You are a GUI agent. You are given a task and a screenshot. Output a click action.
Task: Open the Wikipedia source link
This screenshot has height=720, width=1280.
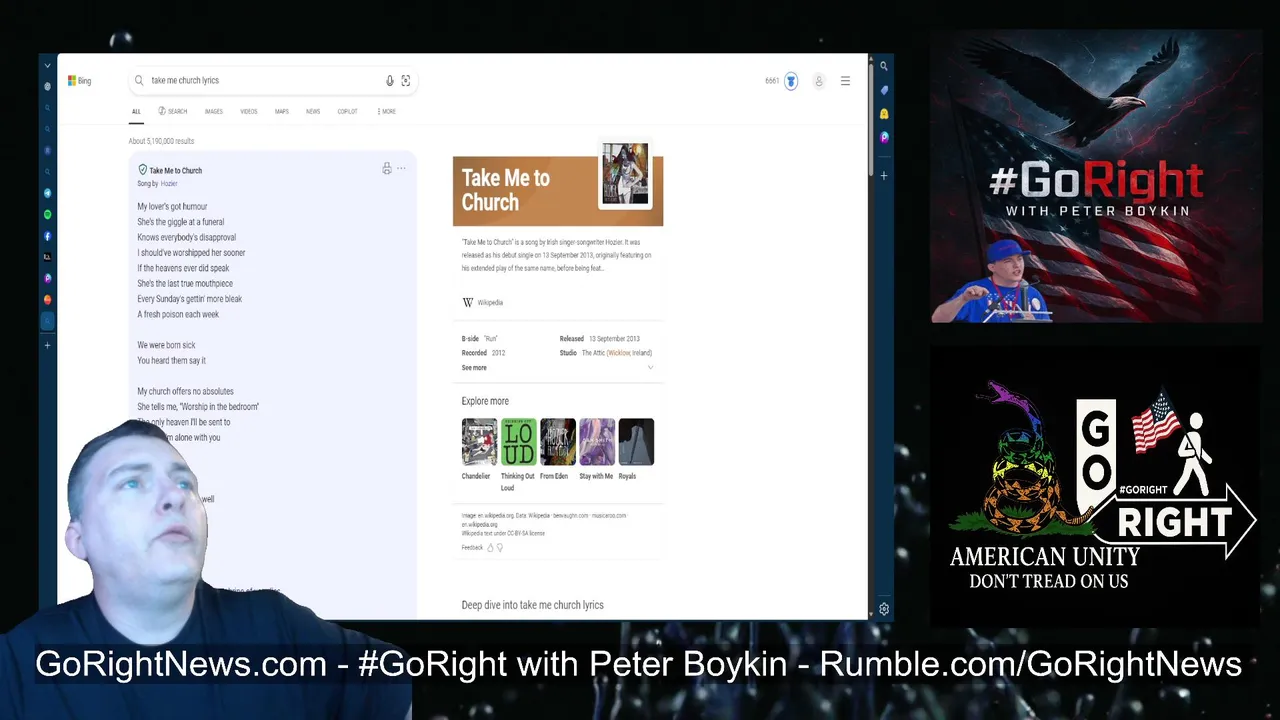pyautogui.click(x=490, y=302)
